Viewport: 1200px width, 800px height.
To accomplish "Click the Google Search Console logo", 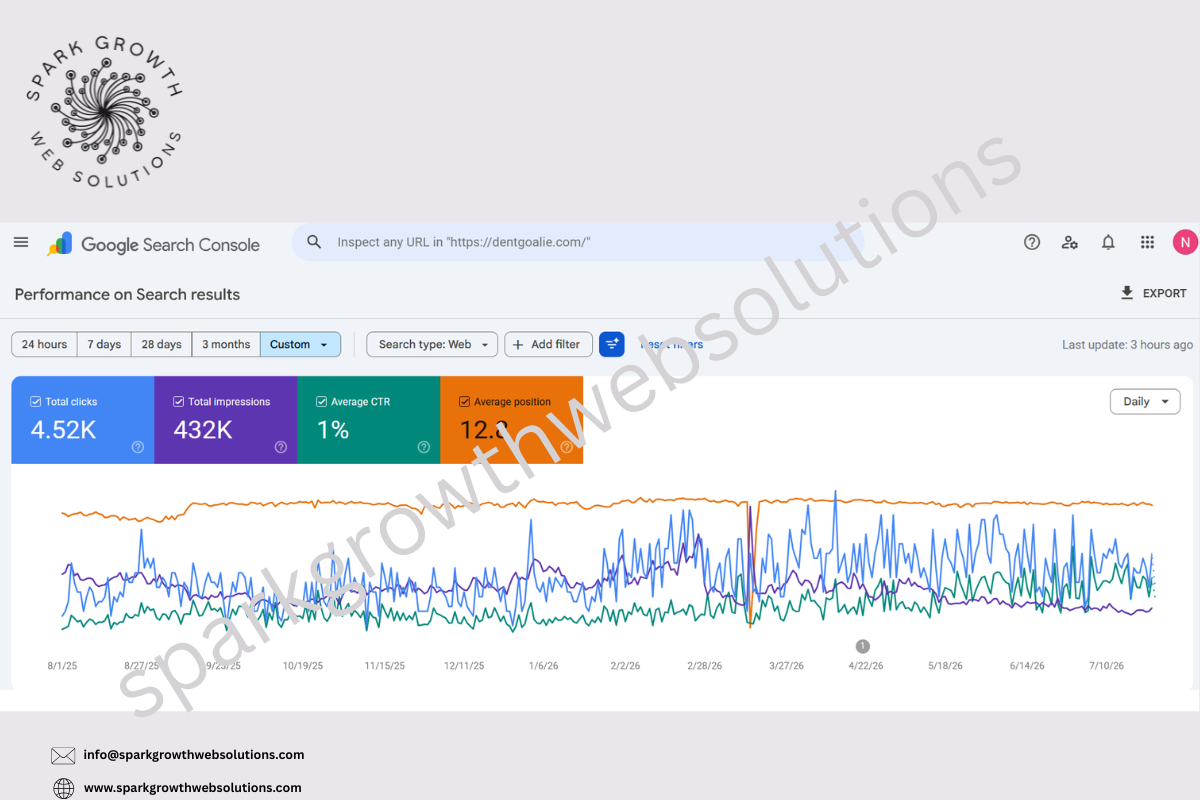I will coord(153,244).
